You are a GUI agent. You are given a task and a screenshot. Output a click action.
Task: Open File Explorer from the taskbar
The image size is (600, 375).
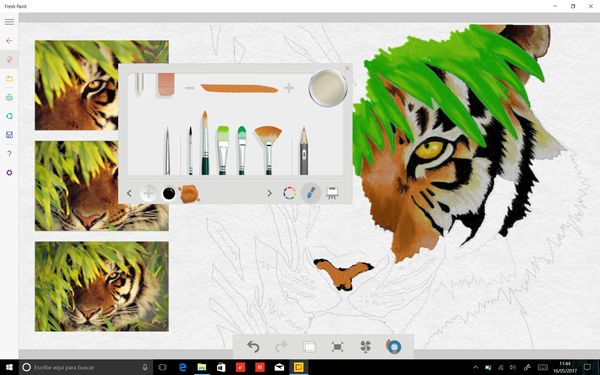click(x=202, y=367)
